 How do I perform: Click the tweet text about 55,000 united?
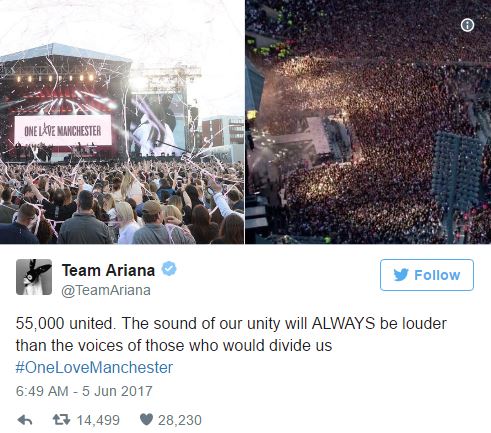pos(231,334)
